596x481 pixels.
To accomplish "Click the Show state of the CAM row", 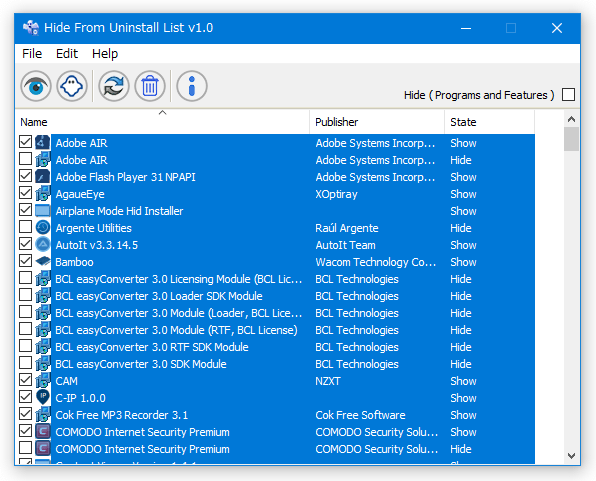I will (x=463, y=381).
